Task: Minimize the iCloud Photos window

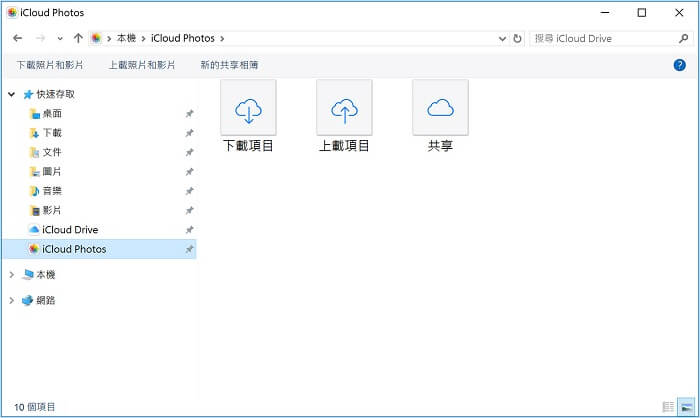Action: pos(605,13)
